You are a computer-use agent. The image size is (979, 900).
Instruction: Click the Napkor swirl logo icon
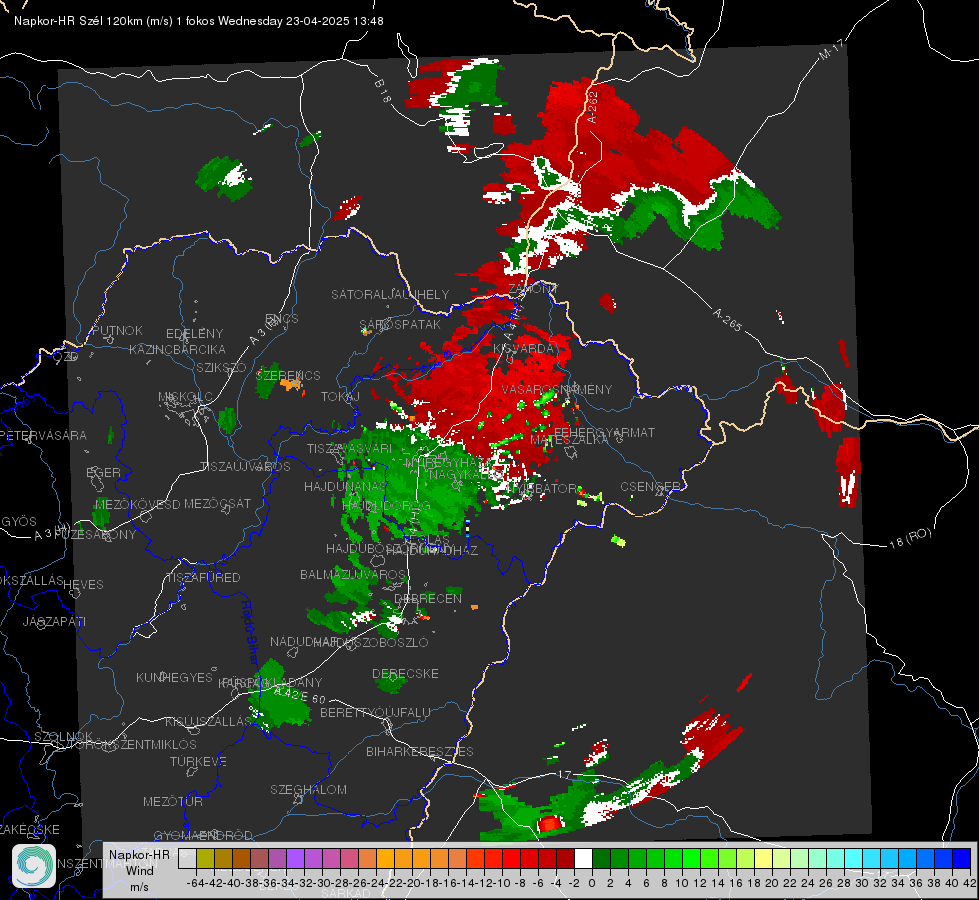click(34, 866)
